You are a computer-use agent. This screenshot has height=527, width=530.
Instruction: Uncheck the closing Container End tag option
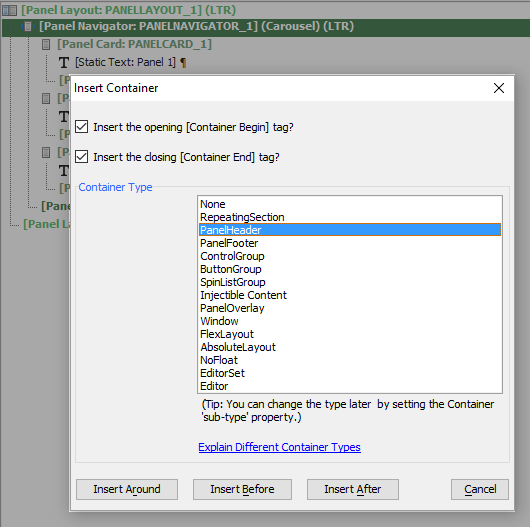[x=81, y=157]
